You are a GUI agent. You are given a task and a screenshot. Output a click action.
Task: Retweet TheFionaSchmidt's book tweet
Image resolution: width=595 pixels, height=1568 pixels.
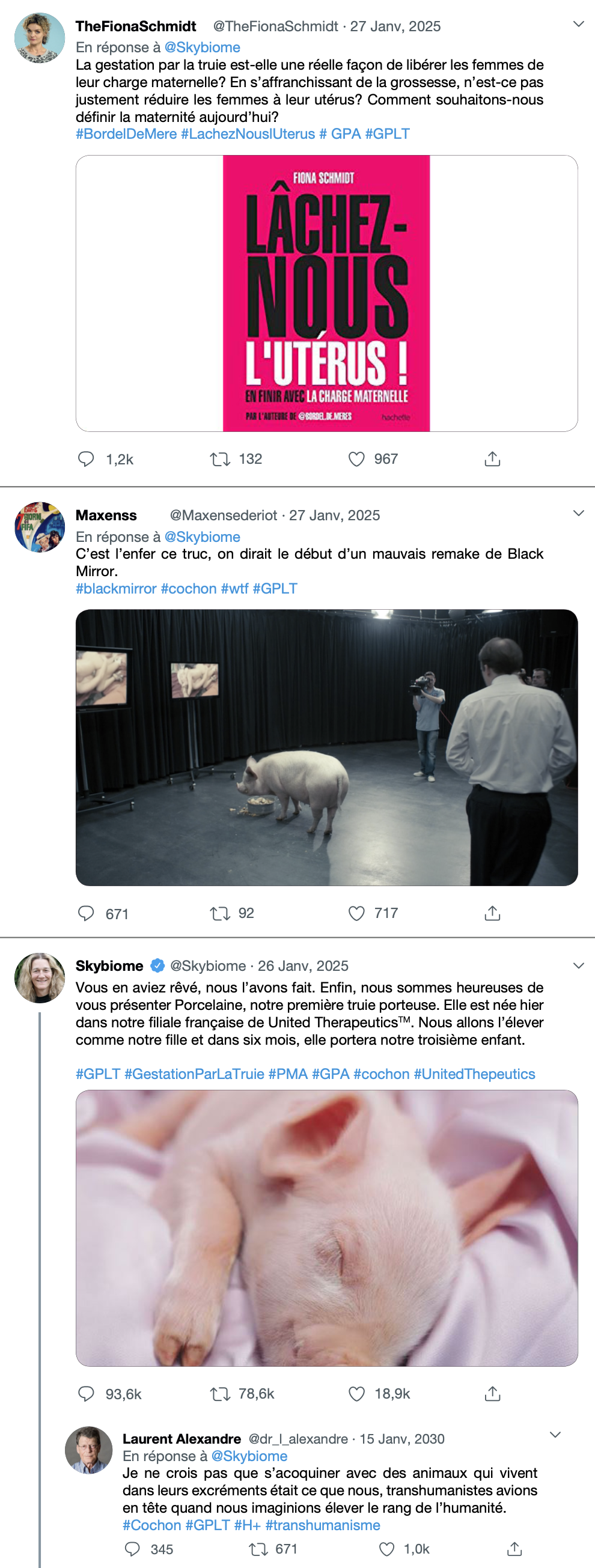point(220,459)
